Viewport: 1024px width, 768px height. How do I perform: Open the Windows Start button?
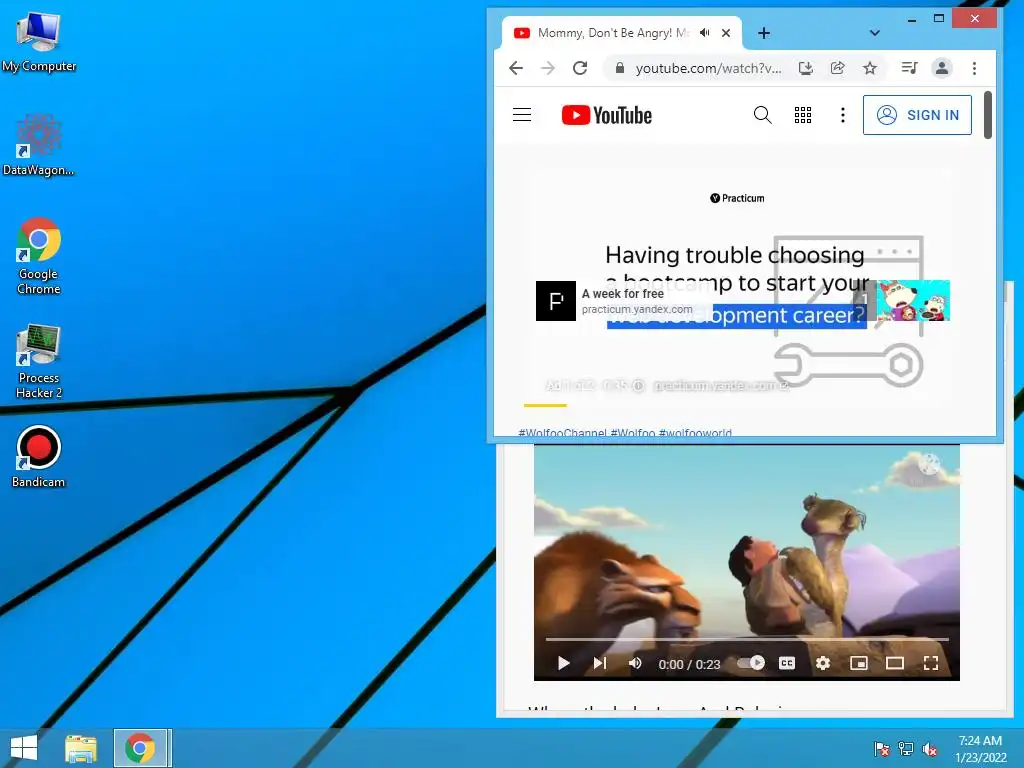(24, 748)
